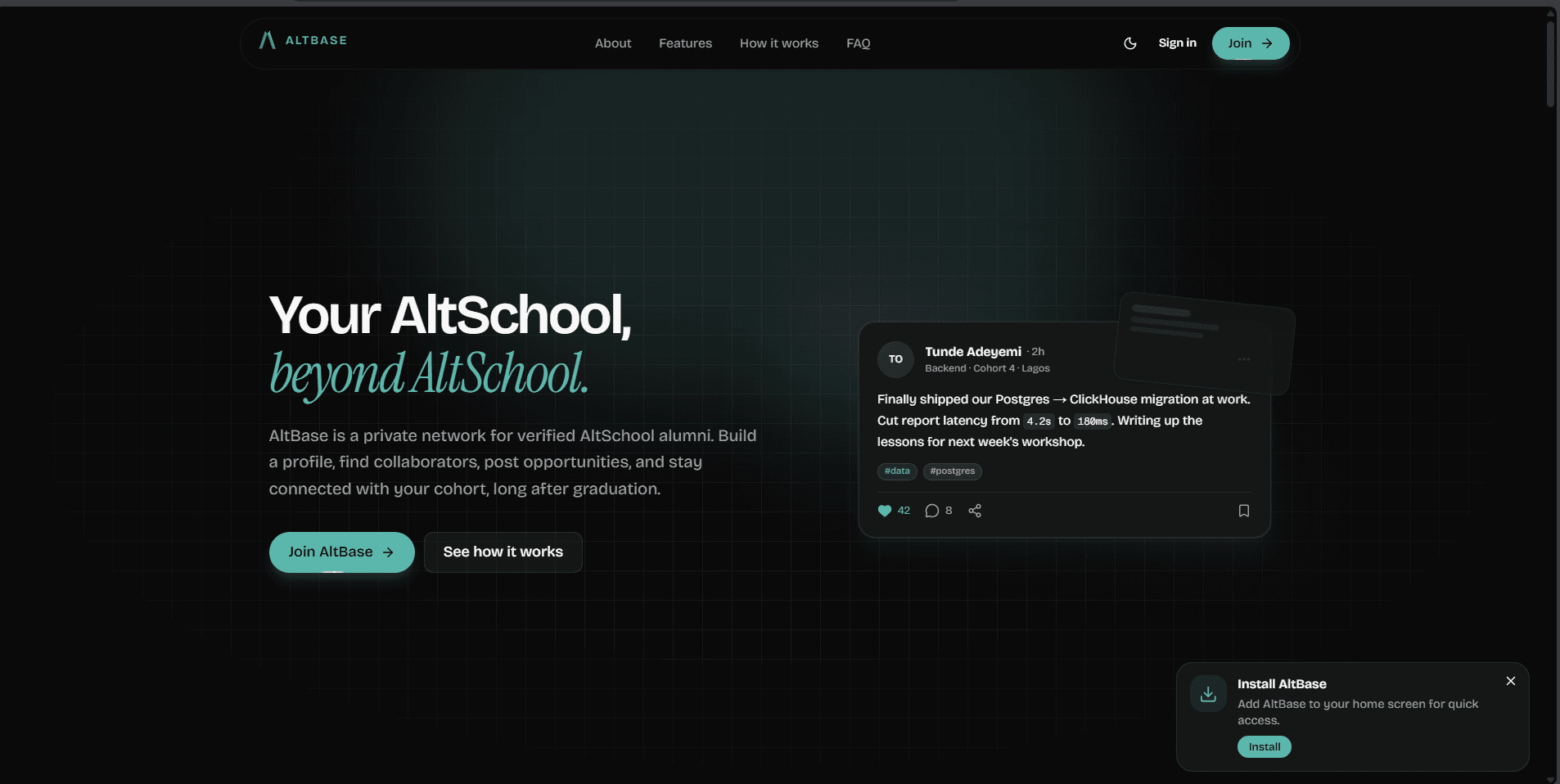Click Sign in link

(1177, 43)
